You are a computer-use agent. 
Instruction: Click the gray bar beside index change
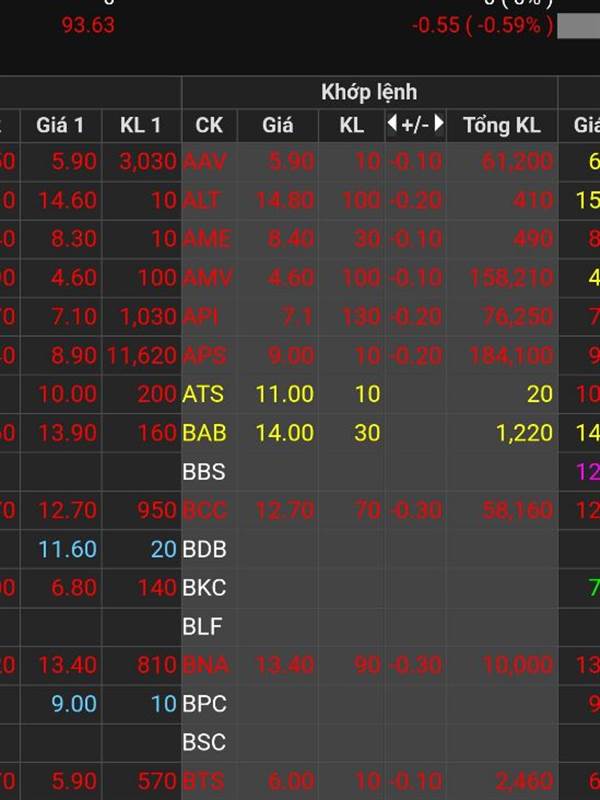579,26
